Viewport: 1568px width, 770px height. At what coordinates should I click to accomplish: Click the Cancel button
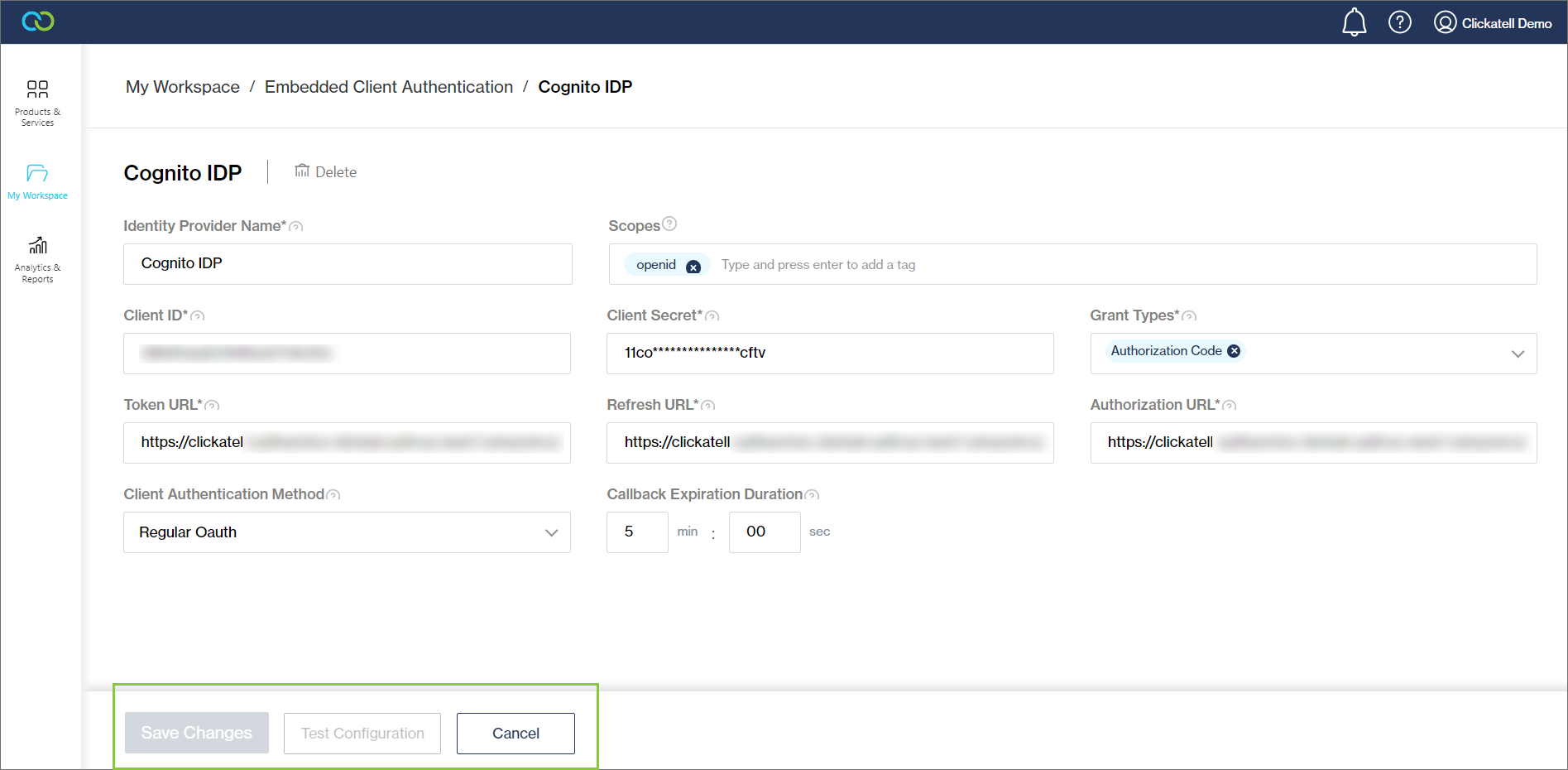point(515,733)
